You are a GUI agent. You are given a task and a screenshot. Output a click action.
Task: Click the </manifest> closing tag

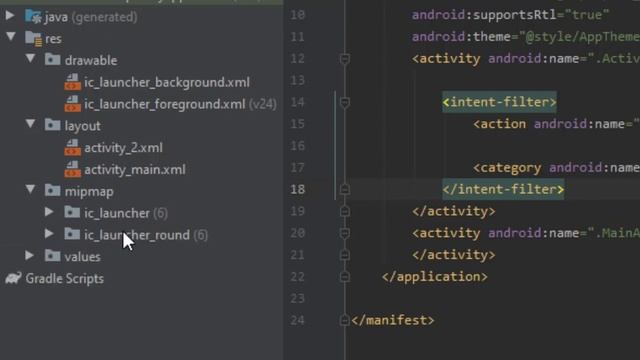pyautogui.click(x=393, y=320)
